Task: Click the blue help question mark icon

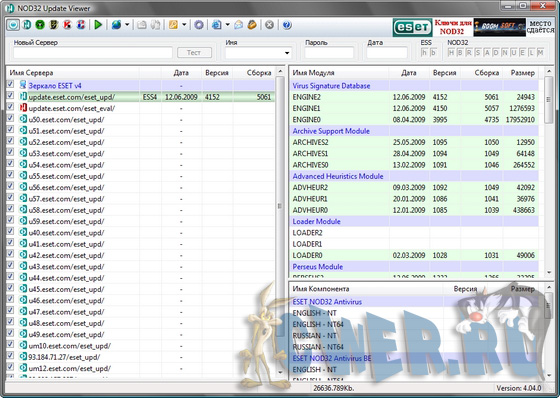Action: (287, 25)
